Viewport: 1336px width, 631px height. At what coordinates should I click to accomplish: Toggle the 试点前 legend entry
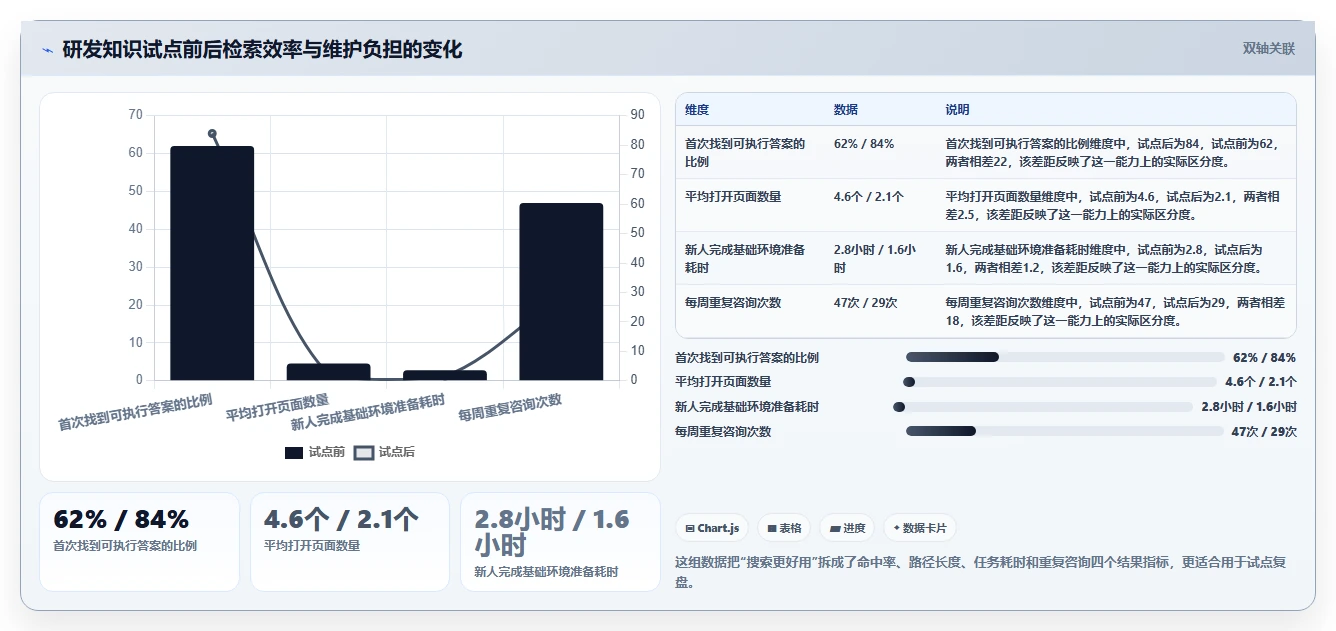click(x=315, y=452)
